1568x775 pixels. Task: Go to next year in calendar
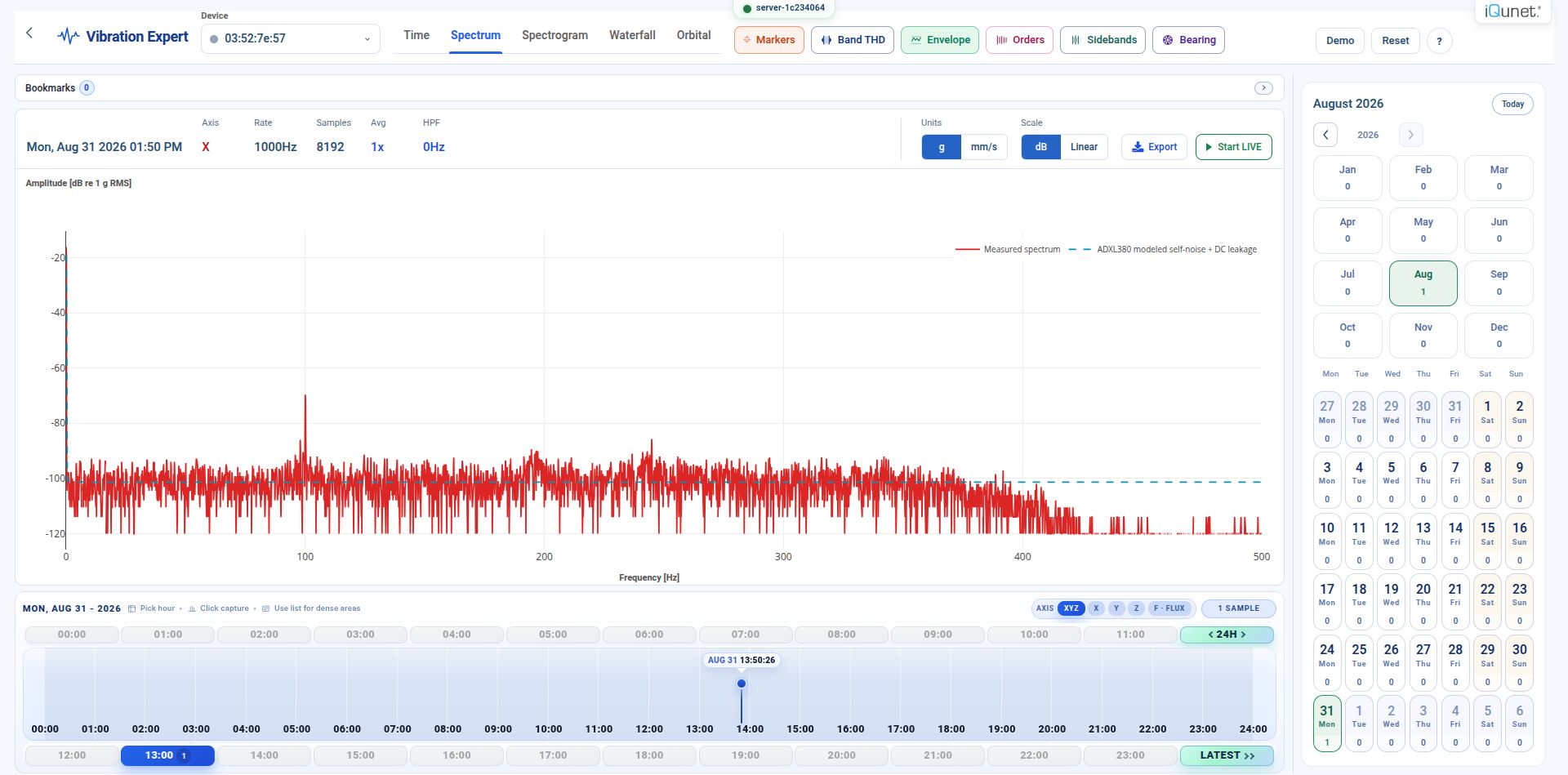tap(1410, 135)
